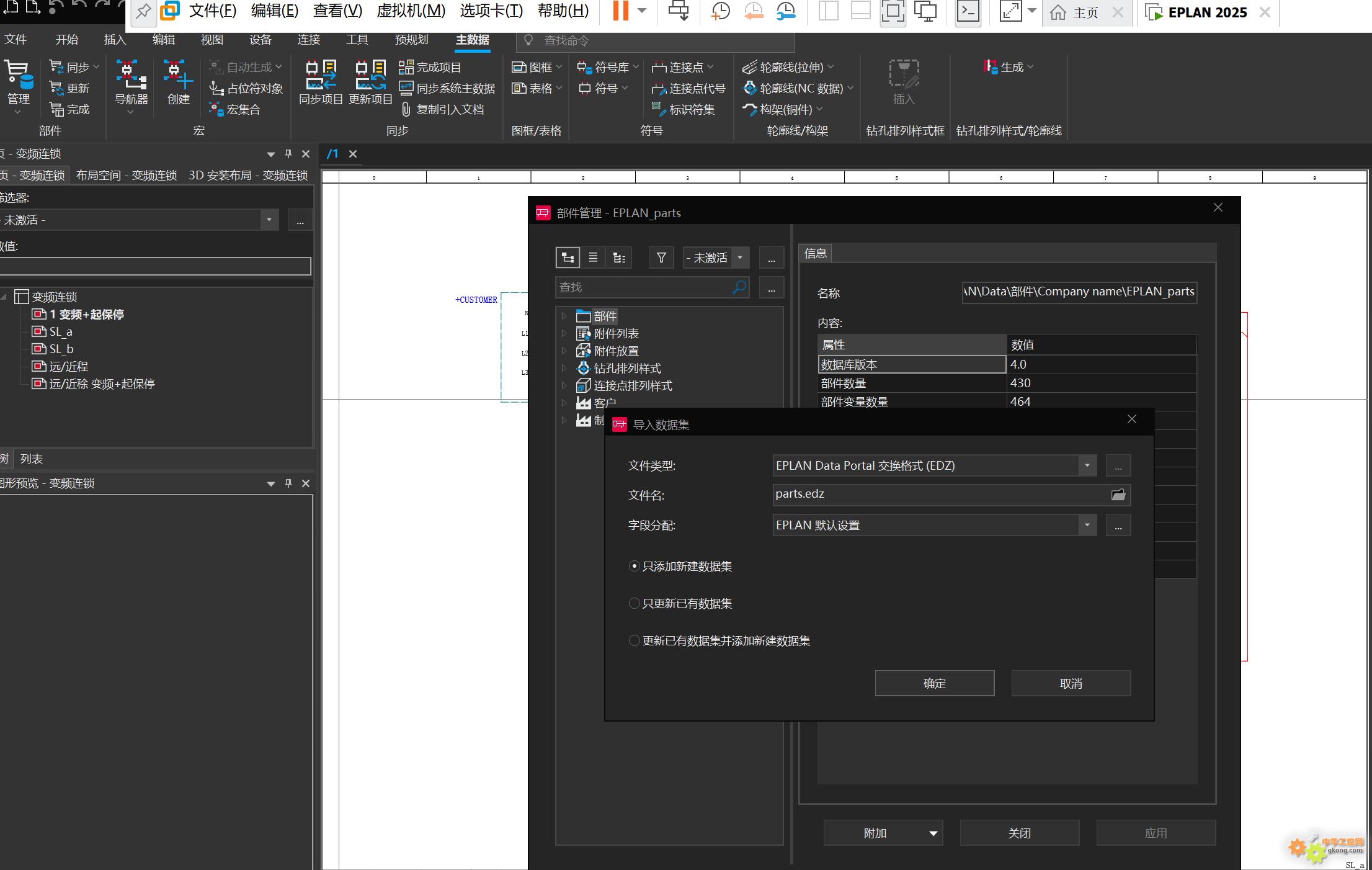
Task: Click 占位符对象 in macro group
Action: tap(246, 88)
